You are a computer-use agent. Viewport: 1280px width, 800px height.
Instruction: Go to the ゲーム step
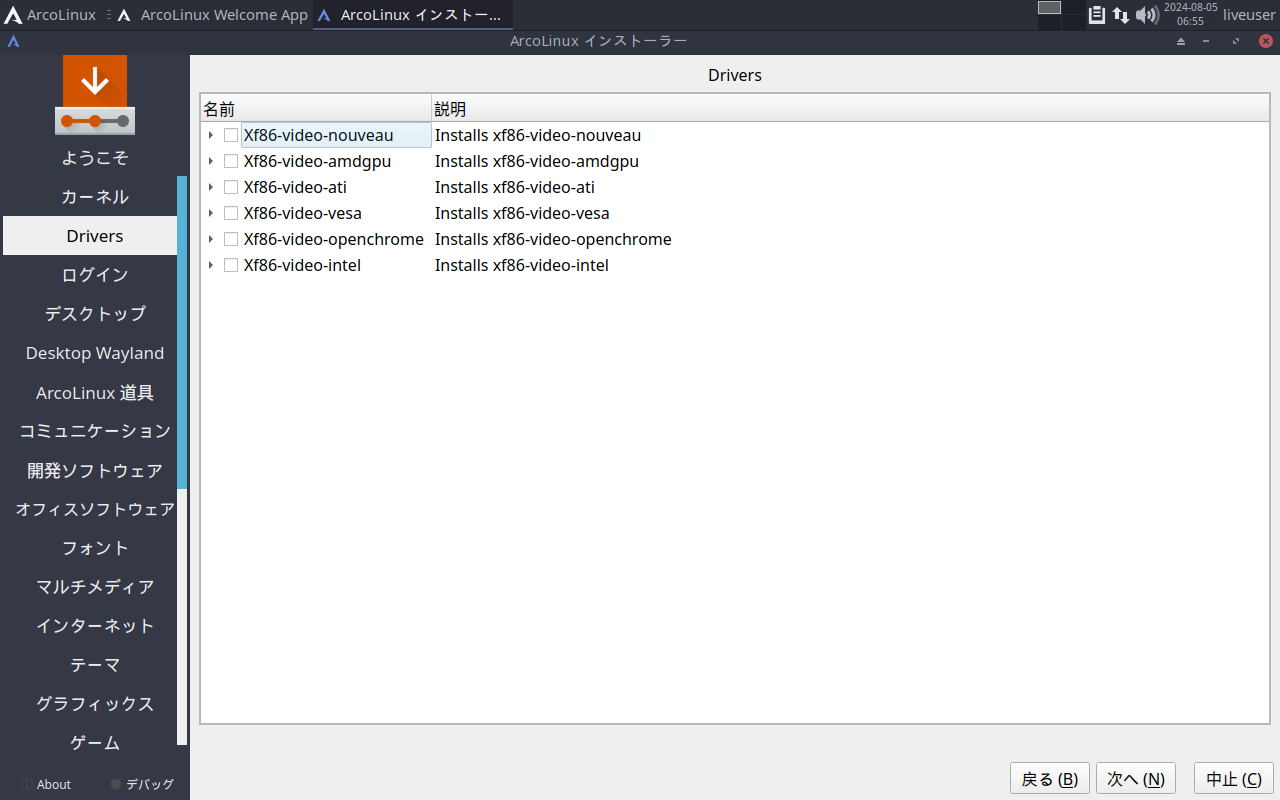click(x=95, y=743)
